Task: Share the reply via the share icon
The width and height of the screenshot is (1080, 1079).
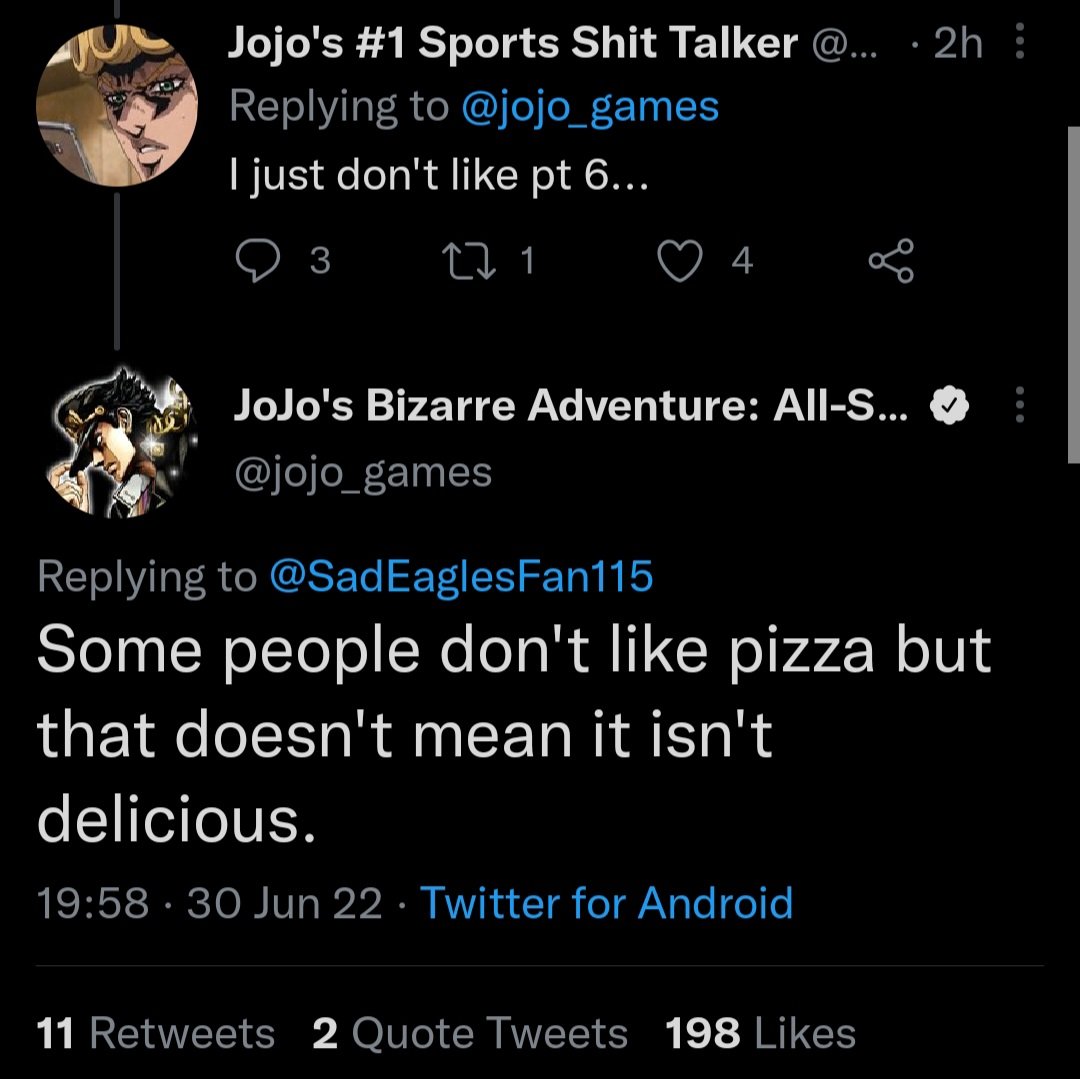Action: pyautogui.click(x=891, y=261)
